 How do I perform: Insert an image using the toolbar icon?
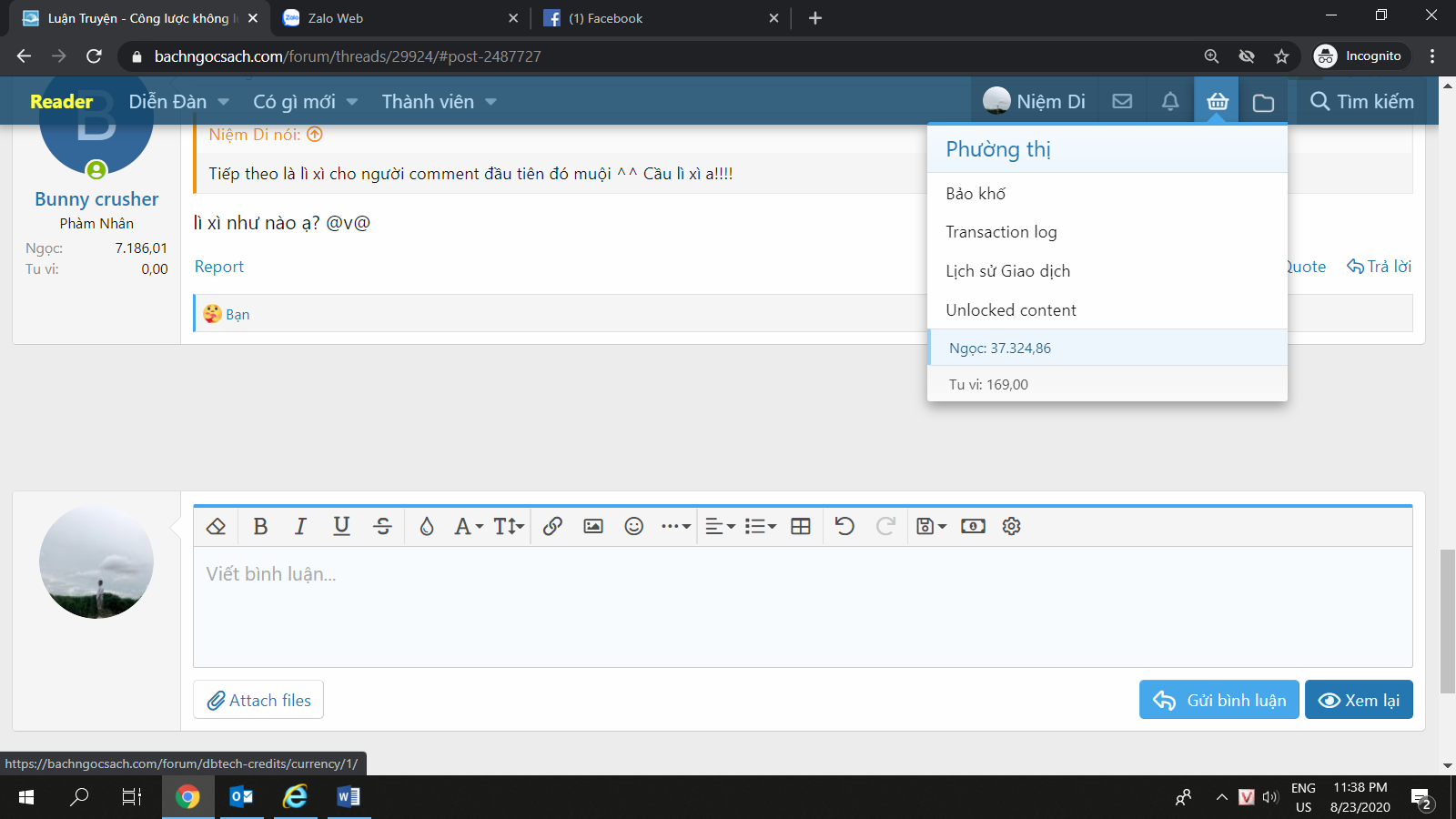[x=593, y=526]
